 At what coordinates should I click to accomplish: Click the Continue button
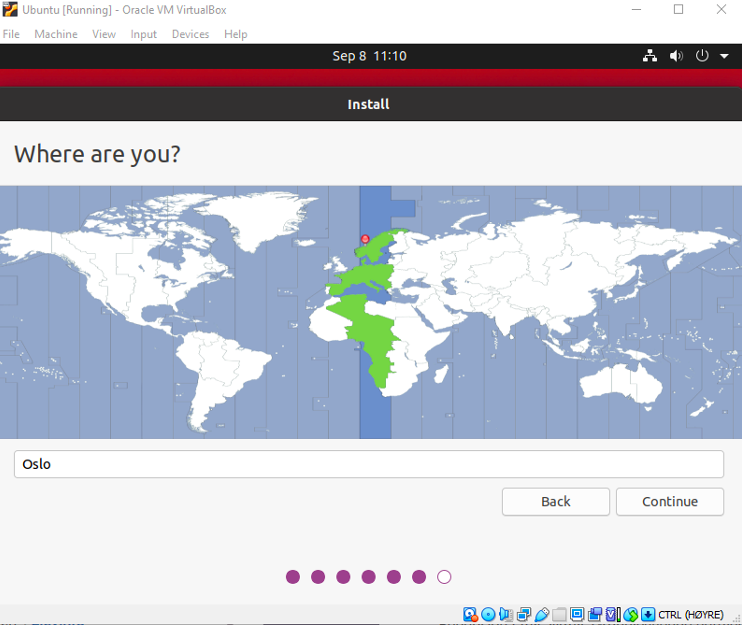click(670, 502)
